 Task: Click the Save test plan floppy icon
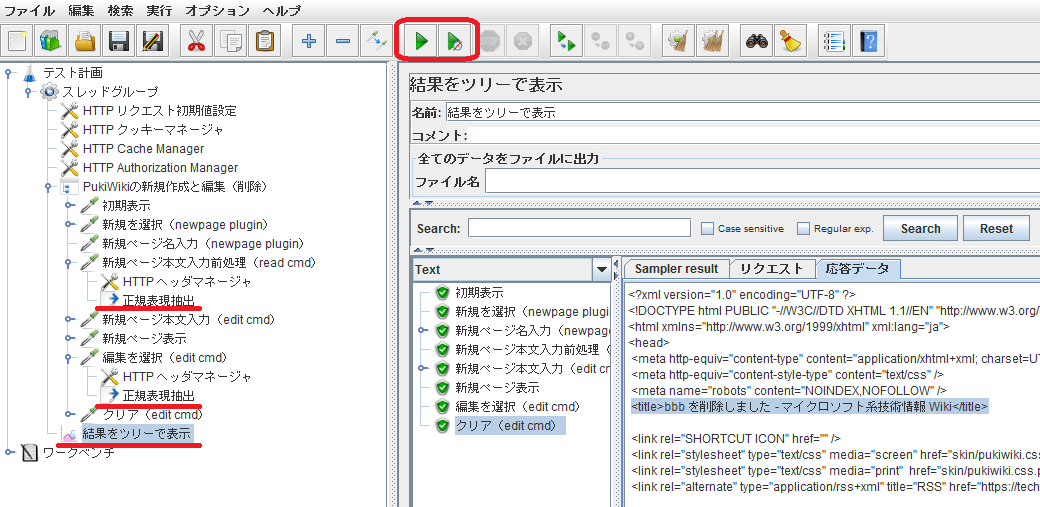coord(120,41)
